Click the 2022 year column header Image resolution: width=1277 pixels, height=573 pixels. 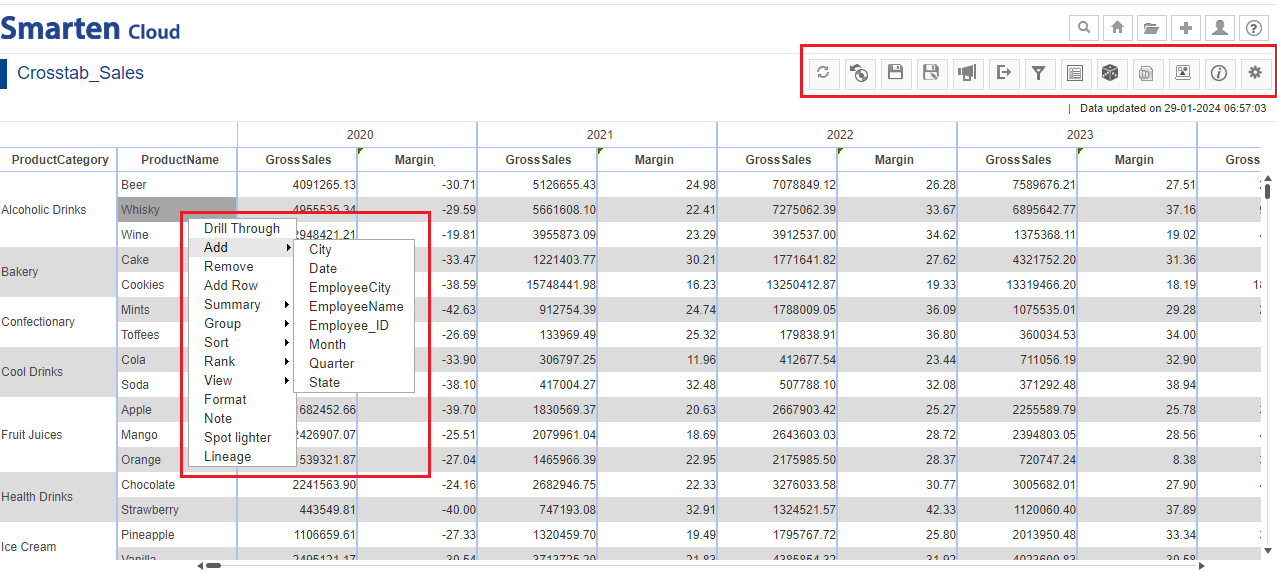pos(838,134)
